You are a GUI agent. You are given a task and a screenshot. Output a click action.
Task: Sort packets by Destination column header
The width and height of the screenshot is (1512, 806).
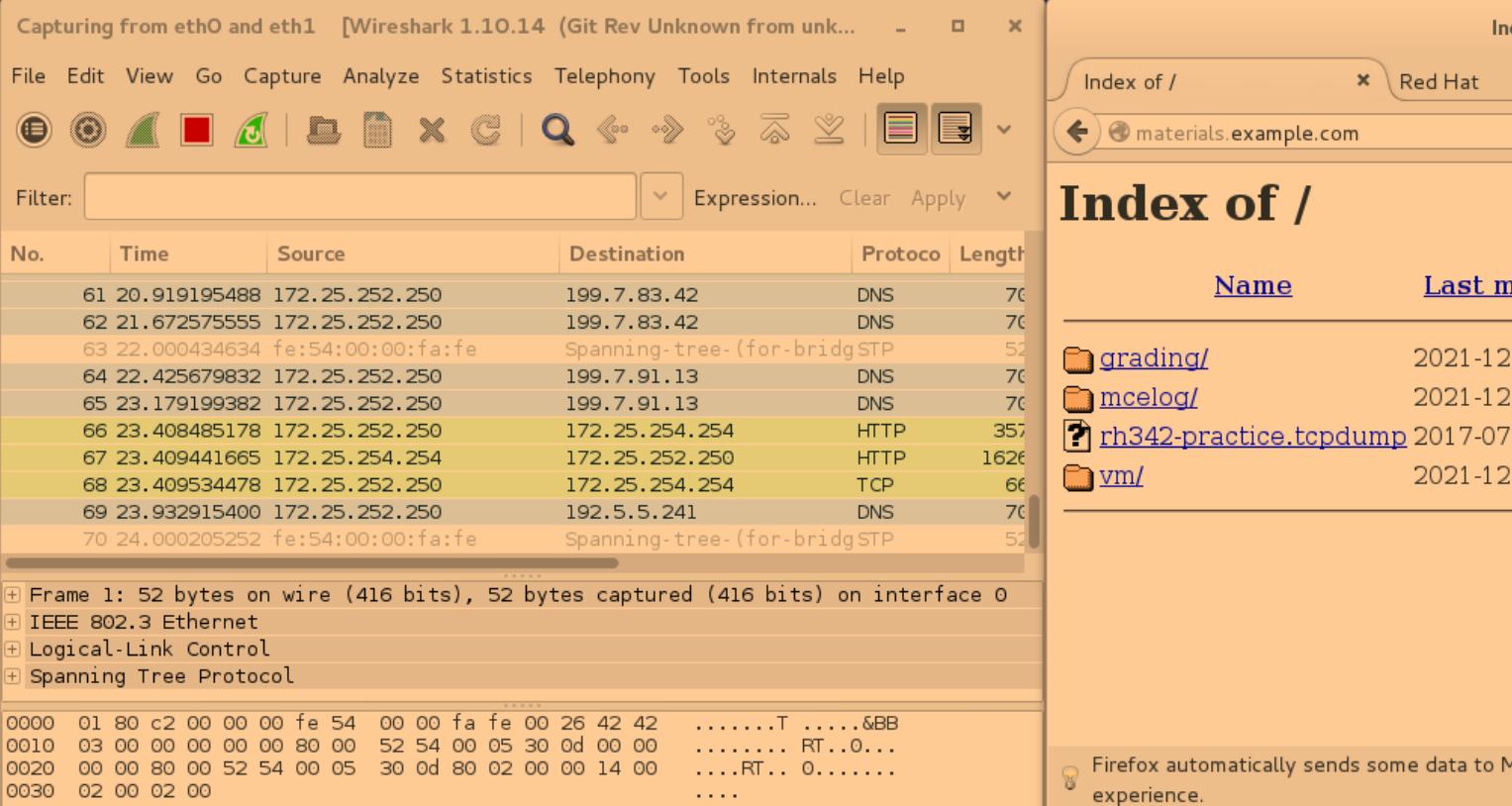point(705,253)
